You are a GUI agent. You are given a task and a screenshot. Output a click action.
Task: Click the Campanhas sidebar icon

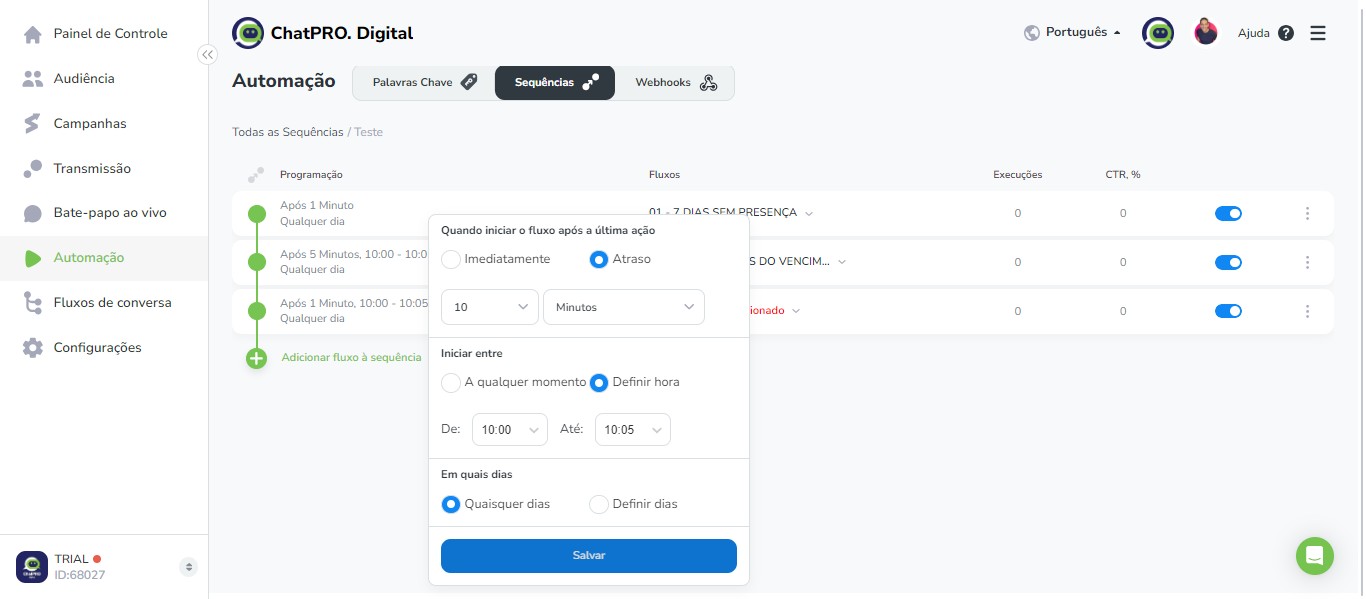point(33,124)
